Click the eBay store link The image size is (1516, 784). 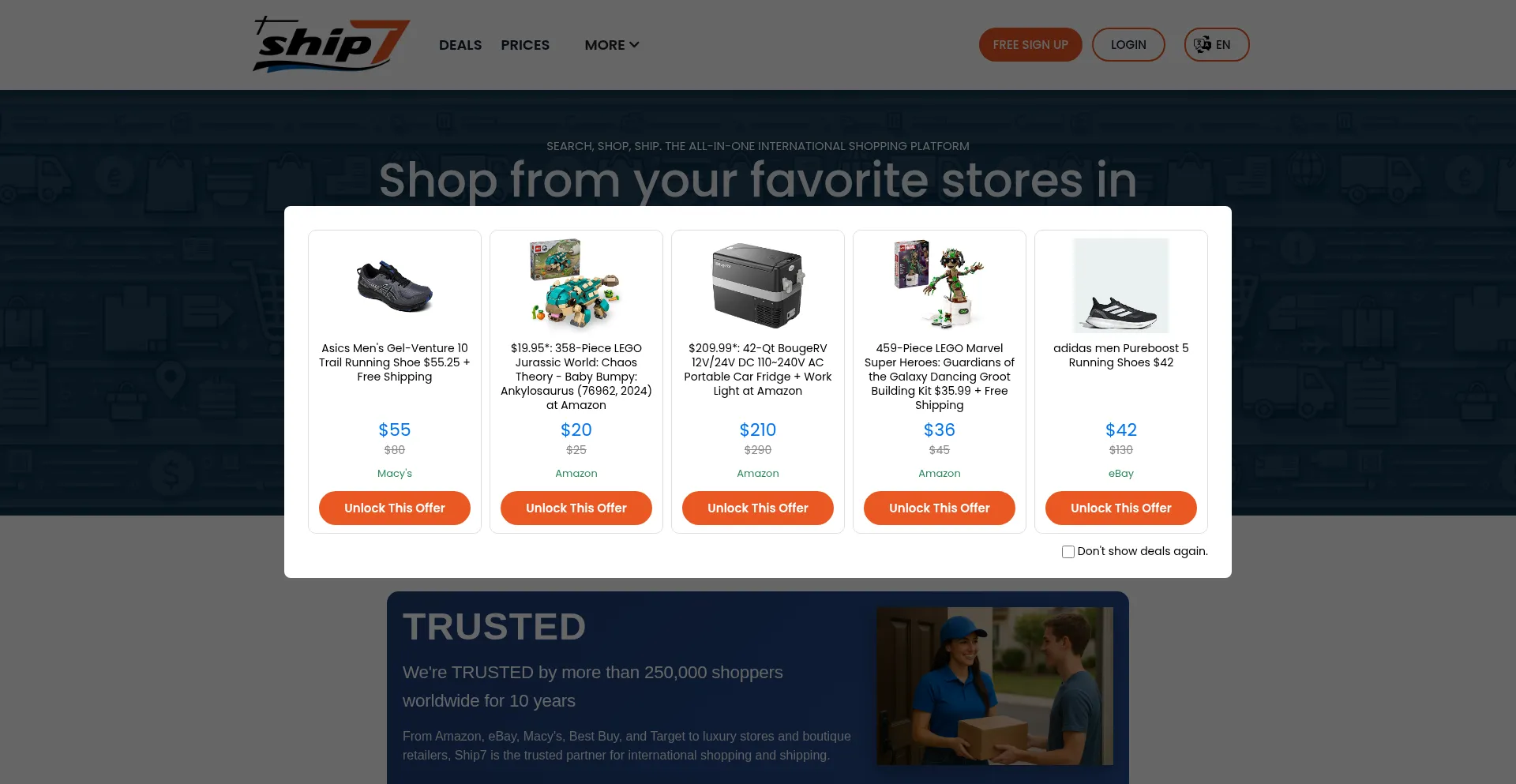(x=1121, y=474)
